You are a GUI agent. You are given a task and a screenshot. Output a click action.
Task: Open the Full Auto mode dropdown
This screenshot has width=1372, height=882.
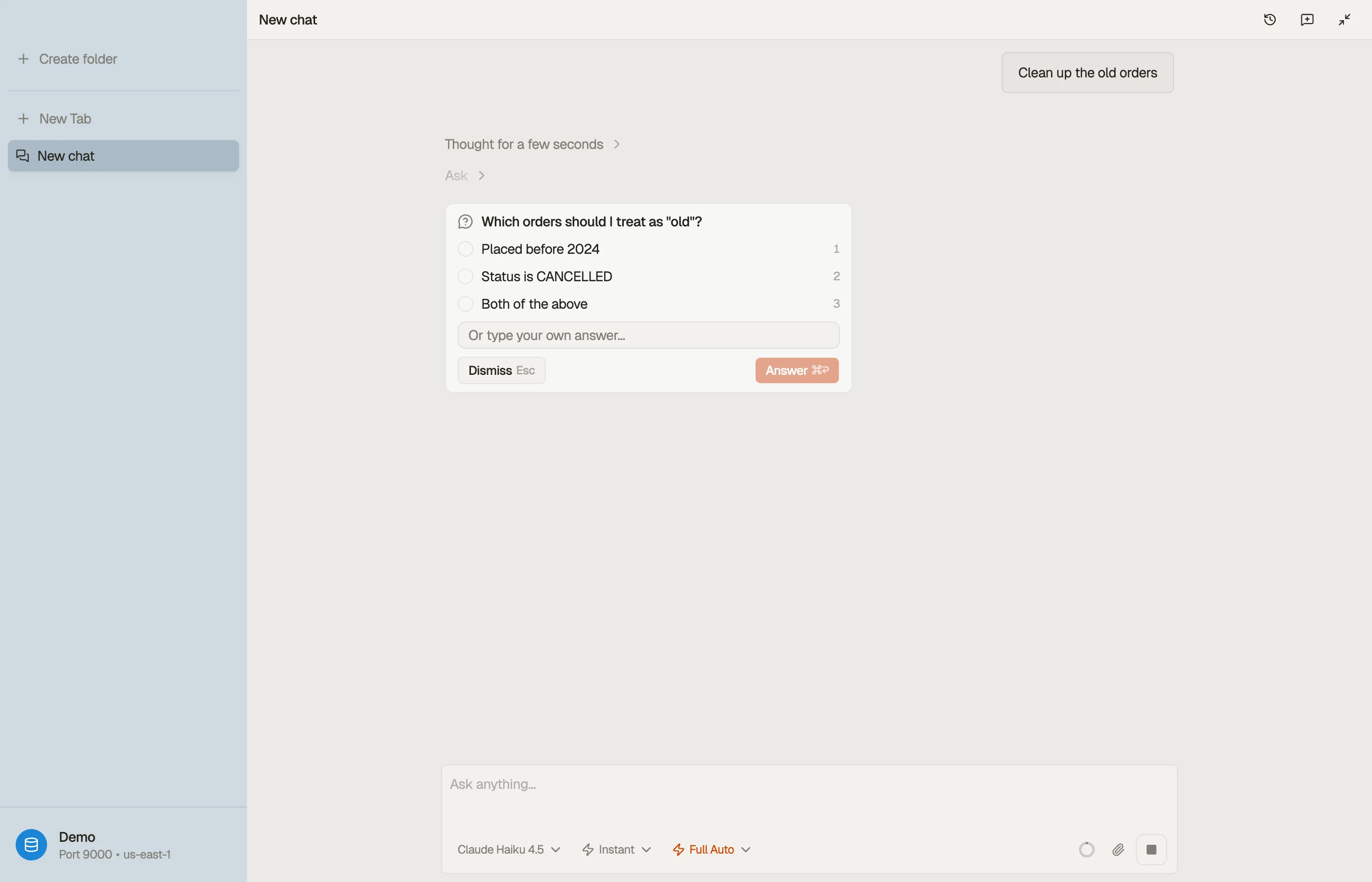tap(711, 849)
